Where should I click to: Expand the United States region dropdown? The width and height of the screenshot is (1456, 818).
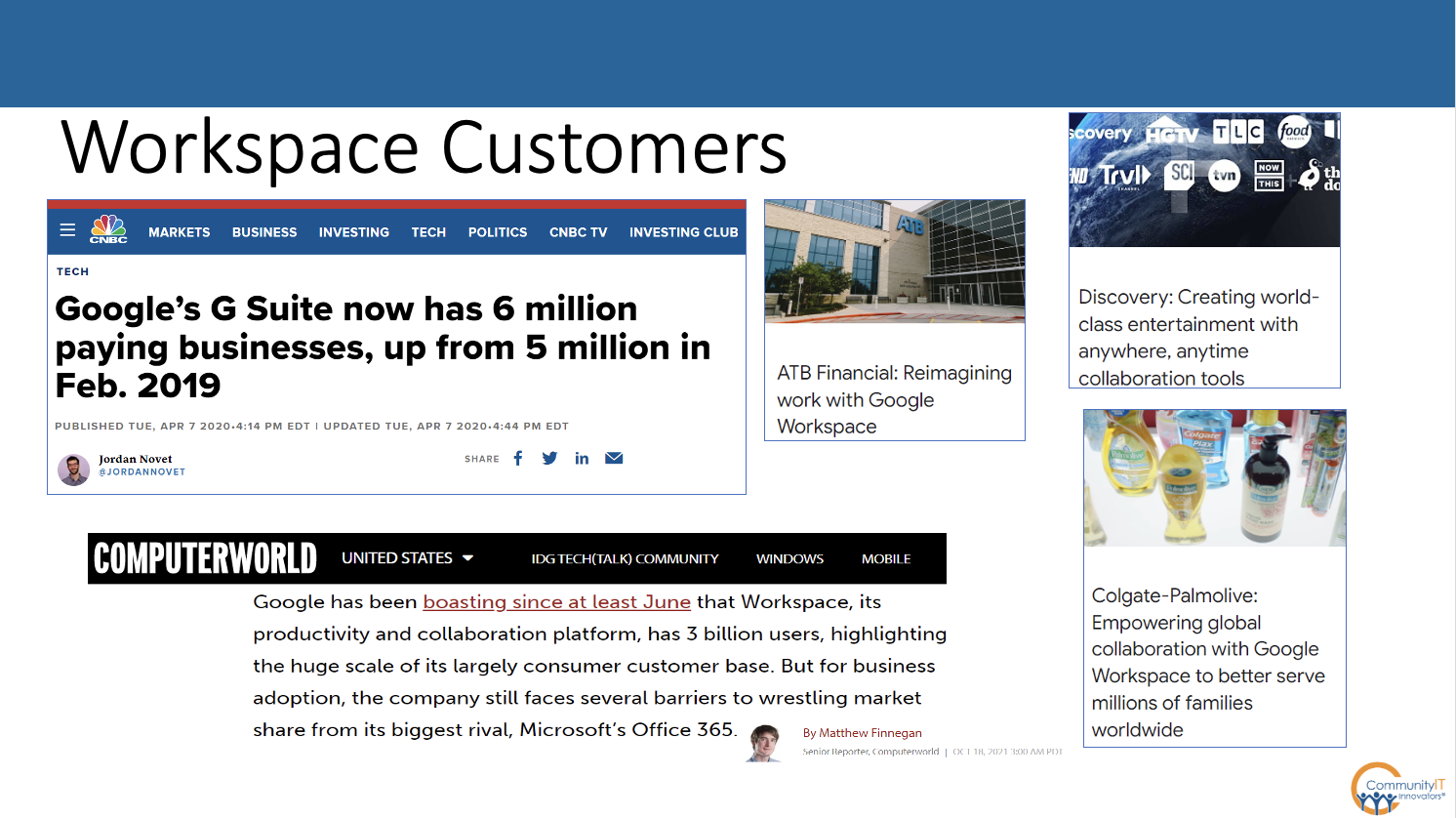[x=403, y=558]
